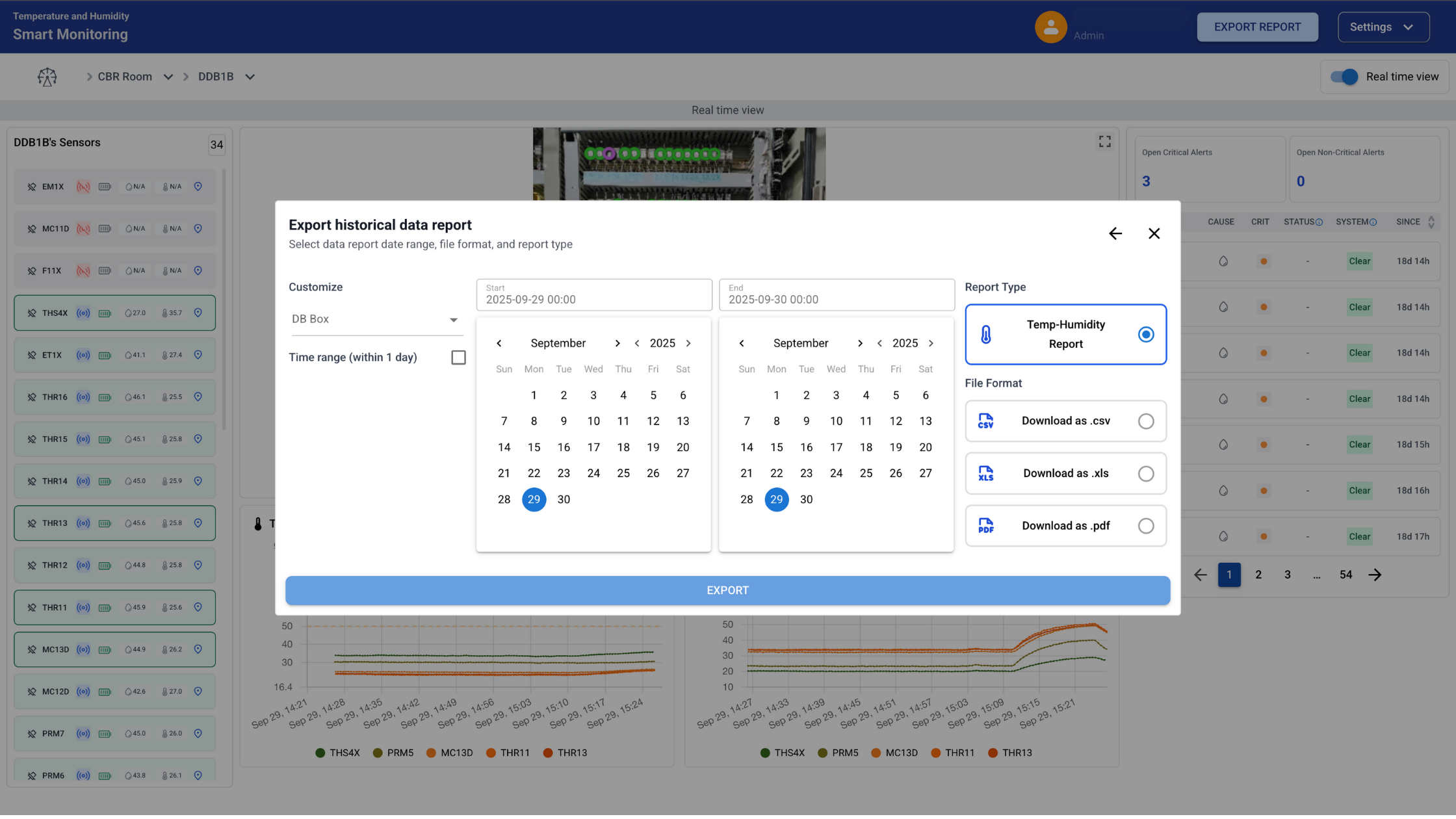This screenshot has height=819, width=1456.
Task: Open the Settings dropdown menu
Action: [x=1383, y=27]
